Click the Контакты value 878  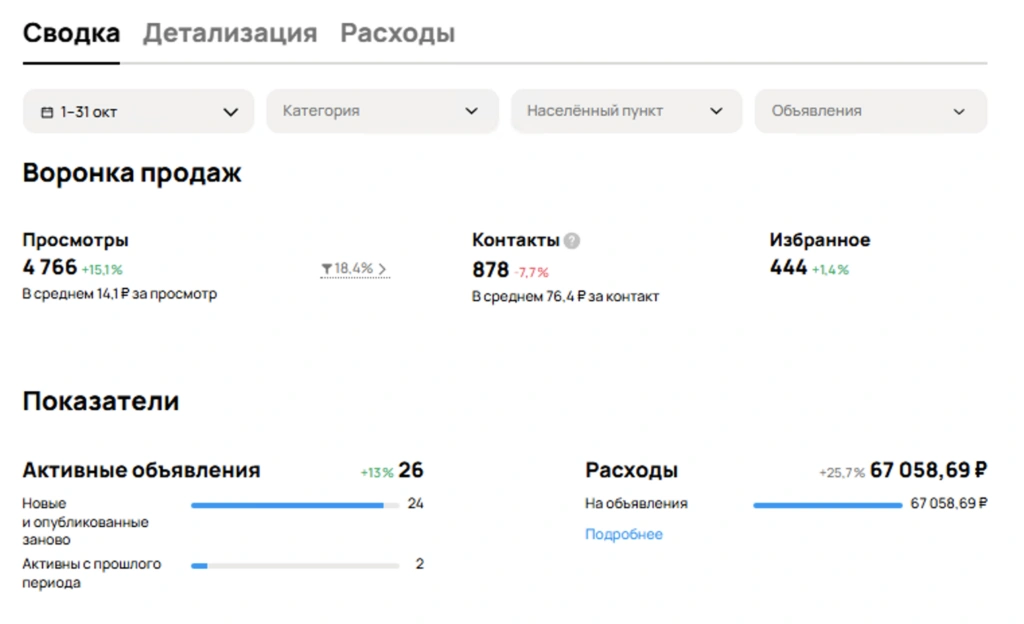(490, 270)
